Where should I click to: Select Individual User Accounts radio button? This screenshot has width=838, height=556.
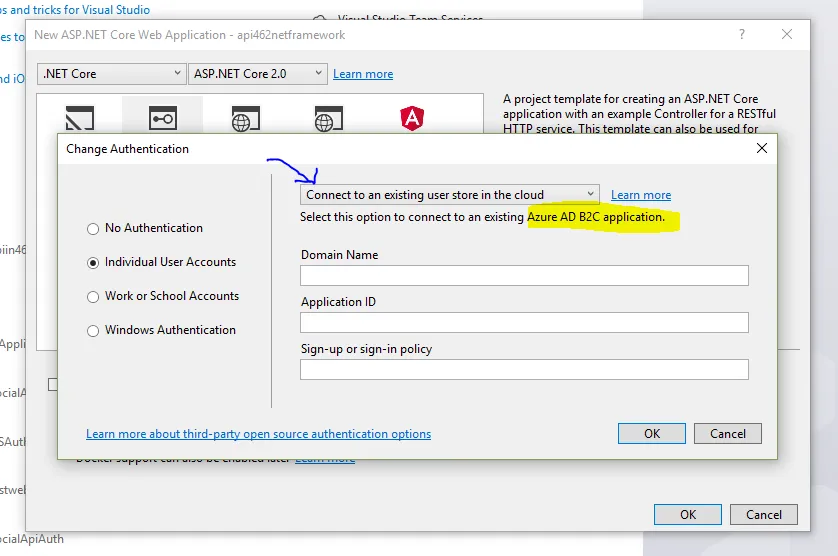click(93, 262)
